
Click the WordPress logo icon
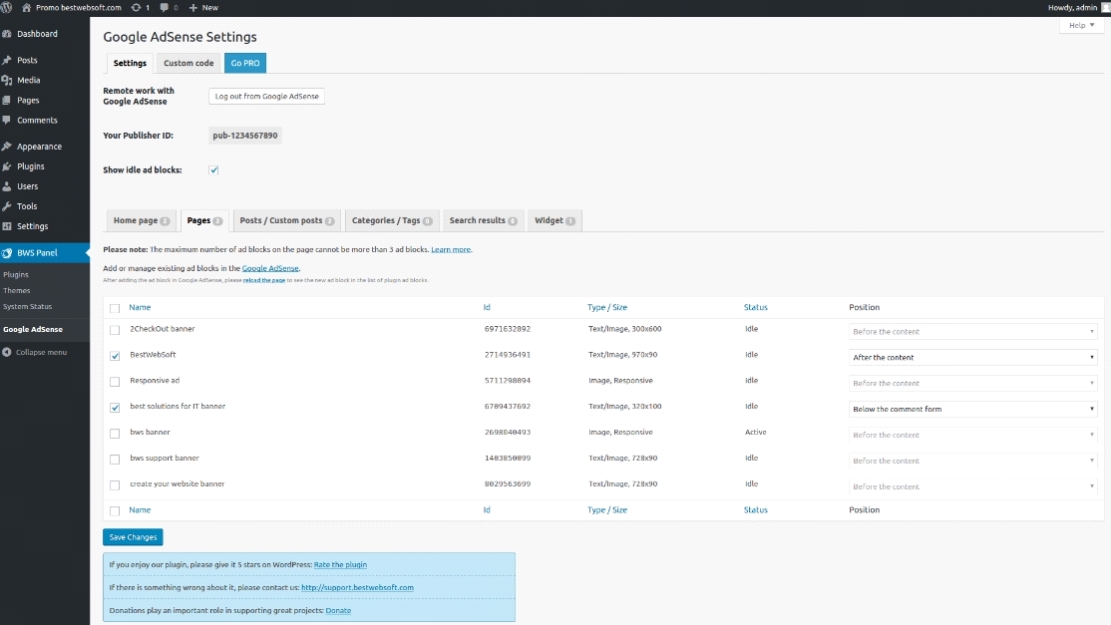[6, 8]
